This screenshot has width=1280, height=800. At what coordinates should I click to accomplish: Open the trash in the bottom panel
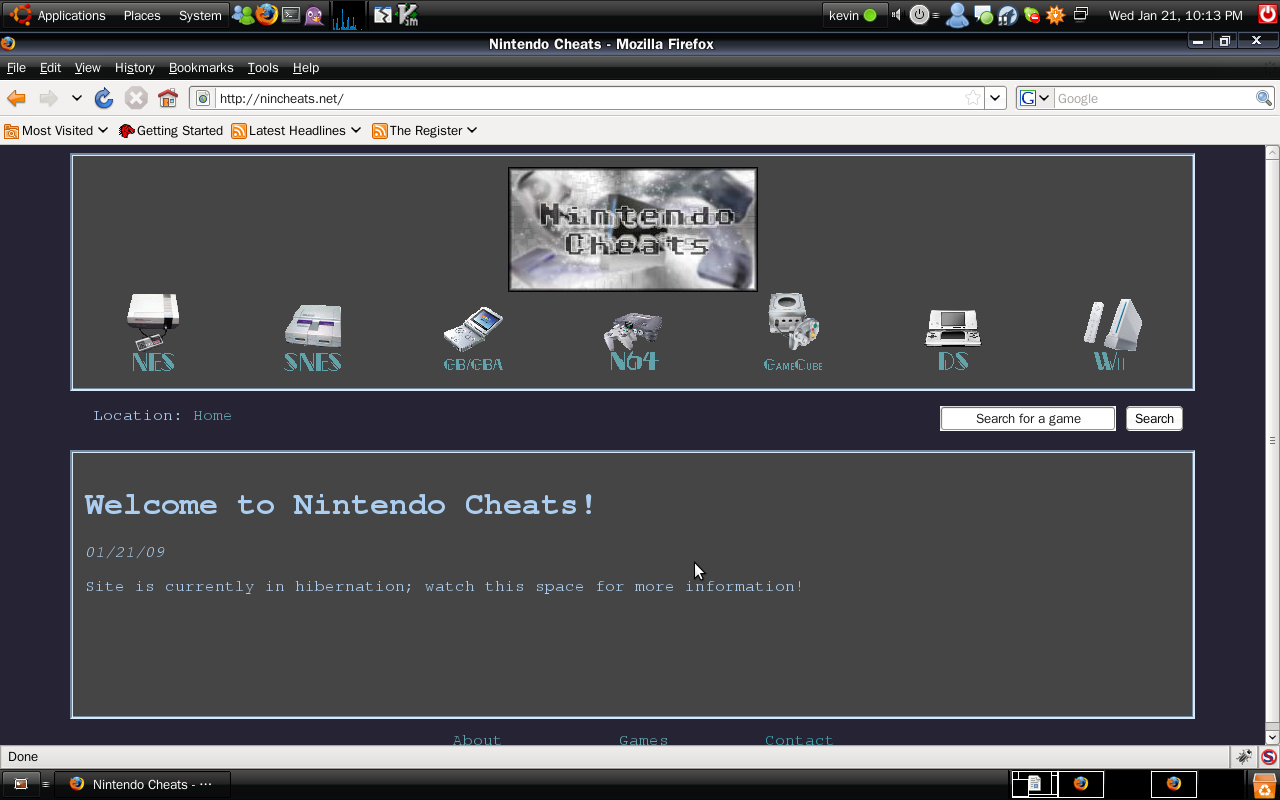click(1264, 784)
